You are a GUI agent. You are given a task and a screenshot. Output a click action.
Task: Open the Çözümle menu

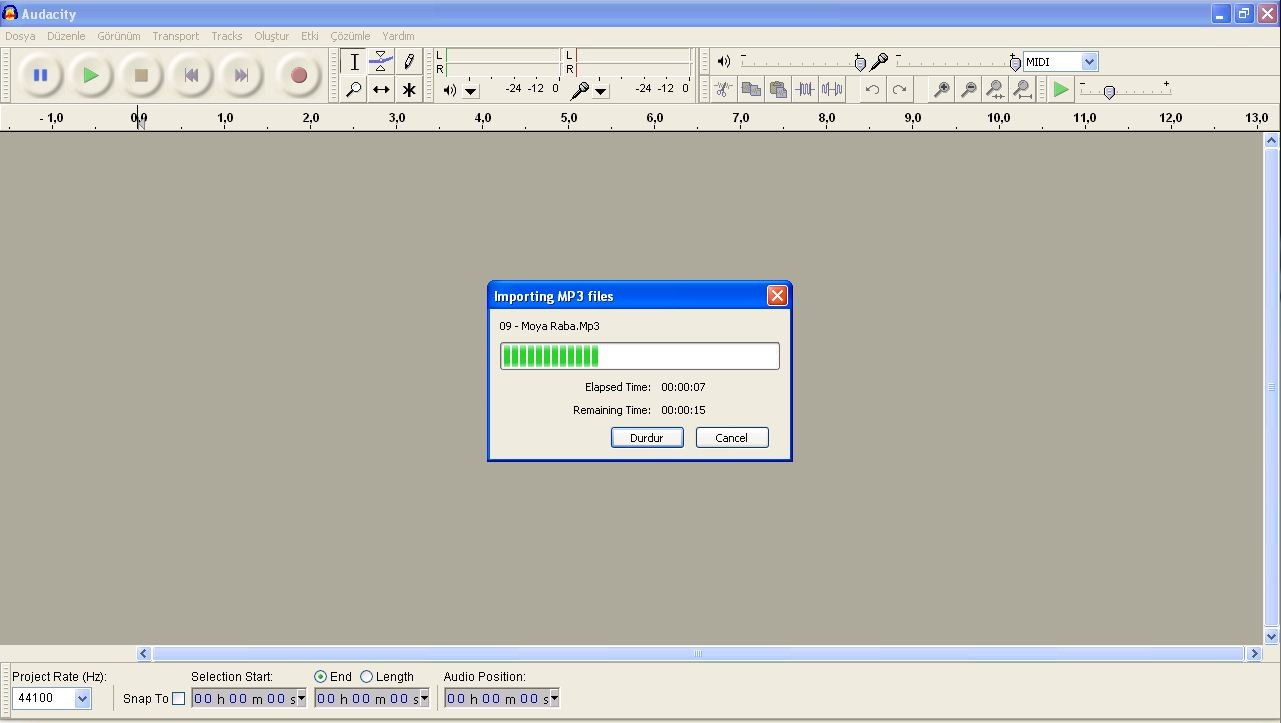pyautogui.click(x=351, y=36)
